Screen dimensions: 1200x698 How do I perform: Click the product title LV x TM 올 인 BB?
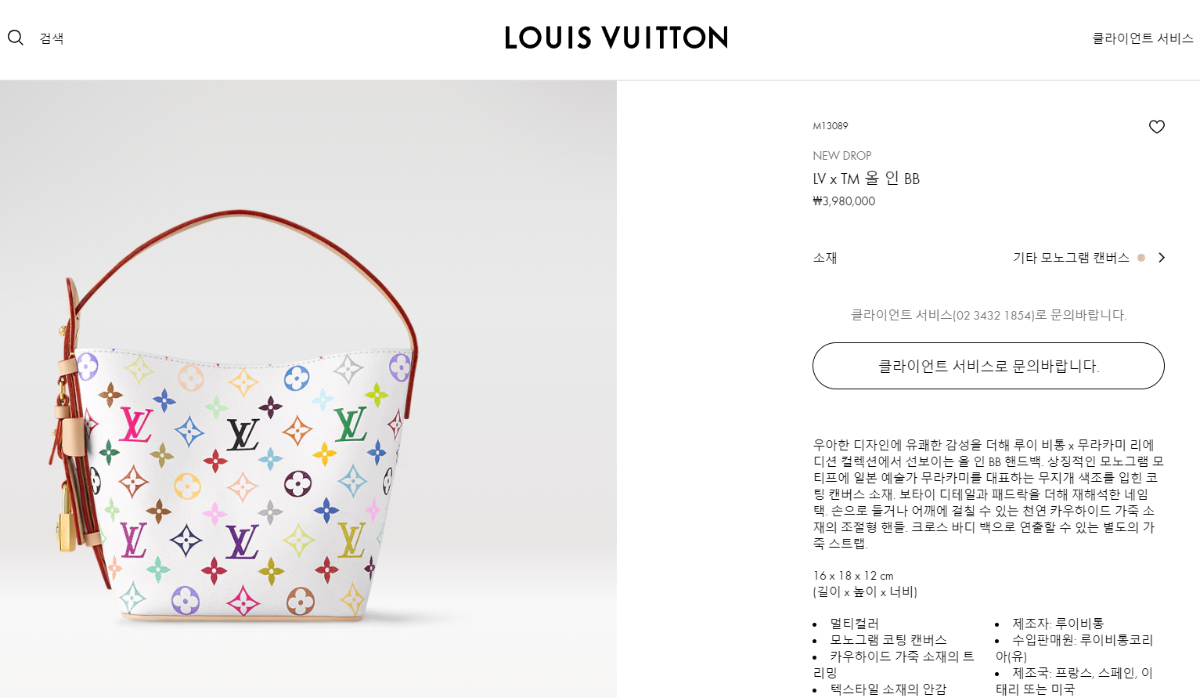pos(866,179)
